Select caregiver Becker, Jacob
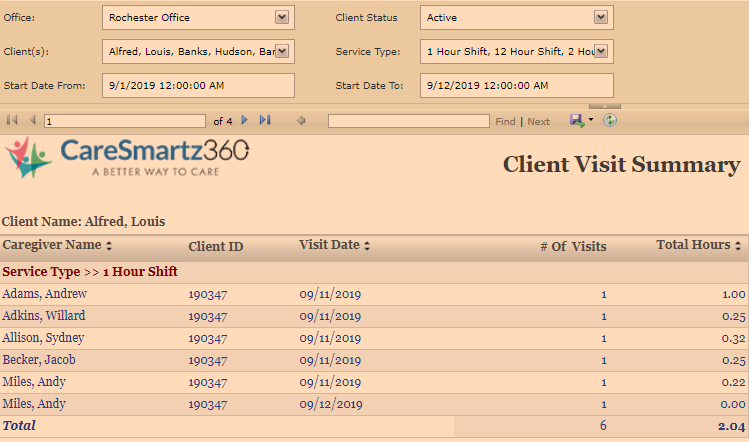The height and width of the screenshot is (442, 749). coord(39,359)
